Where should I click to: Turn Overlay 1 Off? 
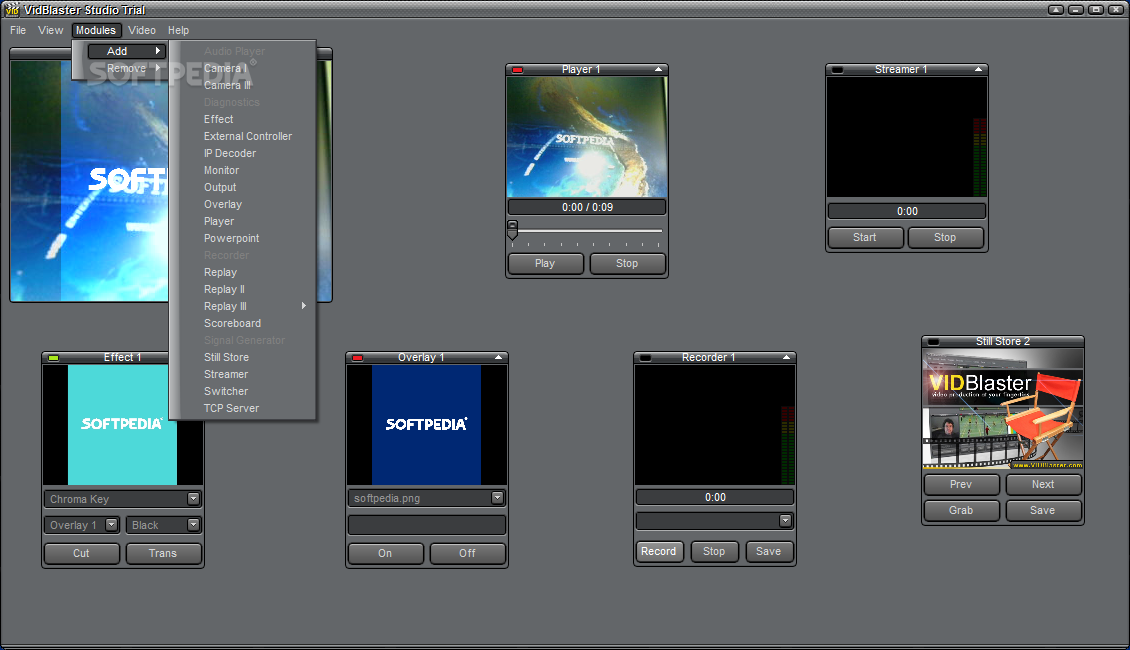468,553
